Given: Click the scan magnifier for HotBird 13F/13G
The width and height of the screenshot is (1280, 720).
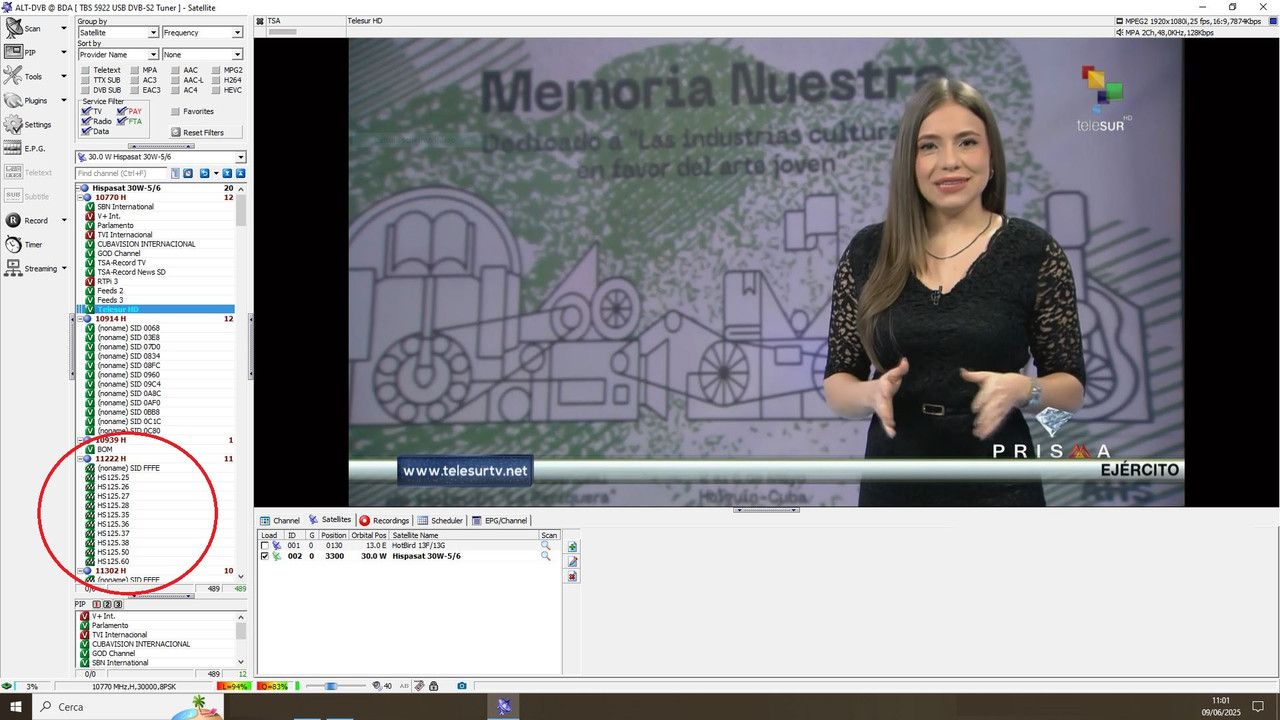Looking at the screenshot, I should click(x=546, y=546).
